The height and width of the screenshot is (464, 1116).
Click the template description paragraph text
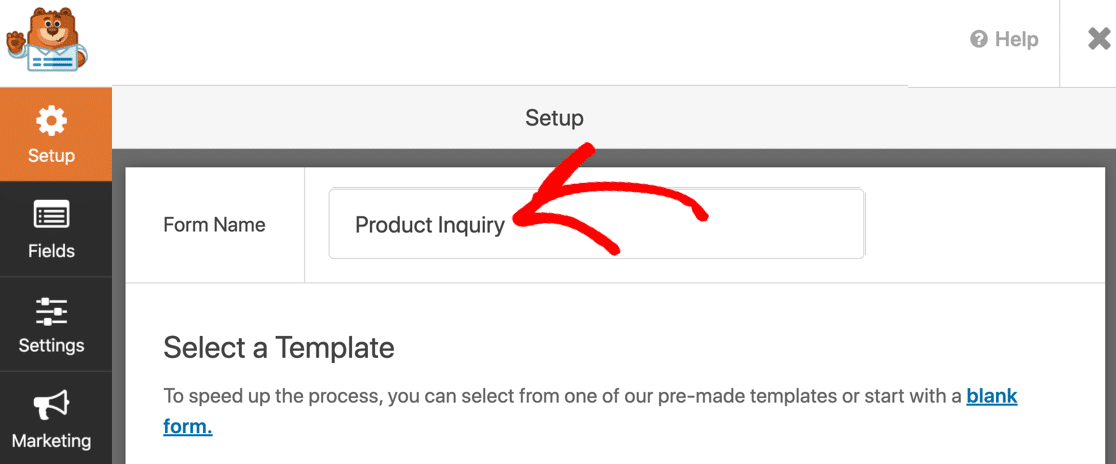tap(560, 396)
